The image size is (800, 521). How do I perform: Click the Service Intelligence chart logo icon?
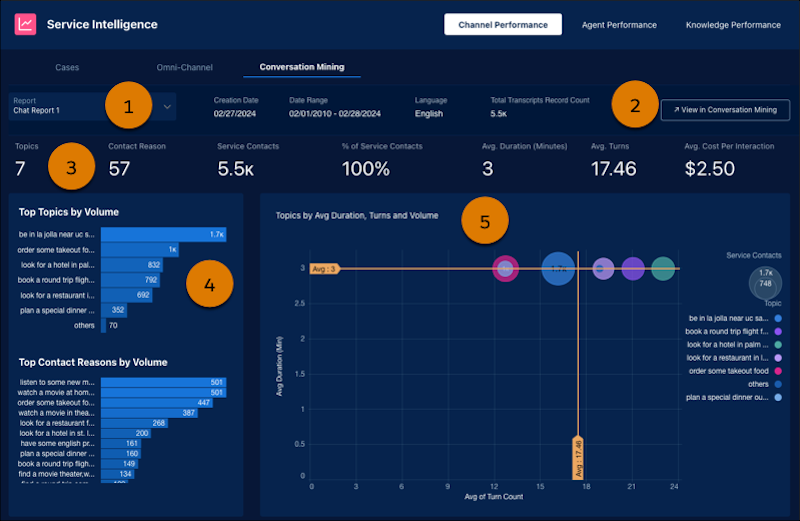point(25,24)
